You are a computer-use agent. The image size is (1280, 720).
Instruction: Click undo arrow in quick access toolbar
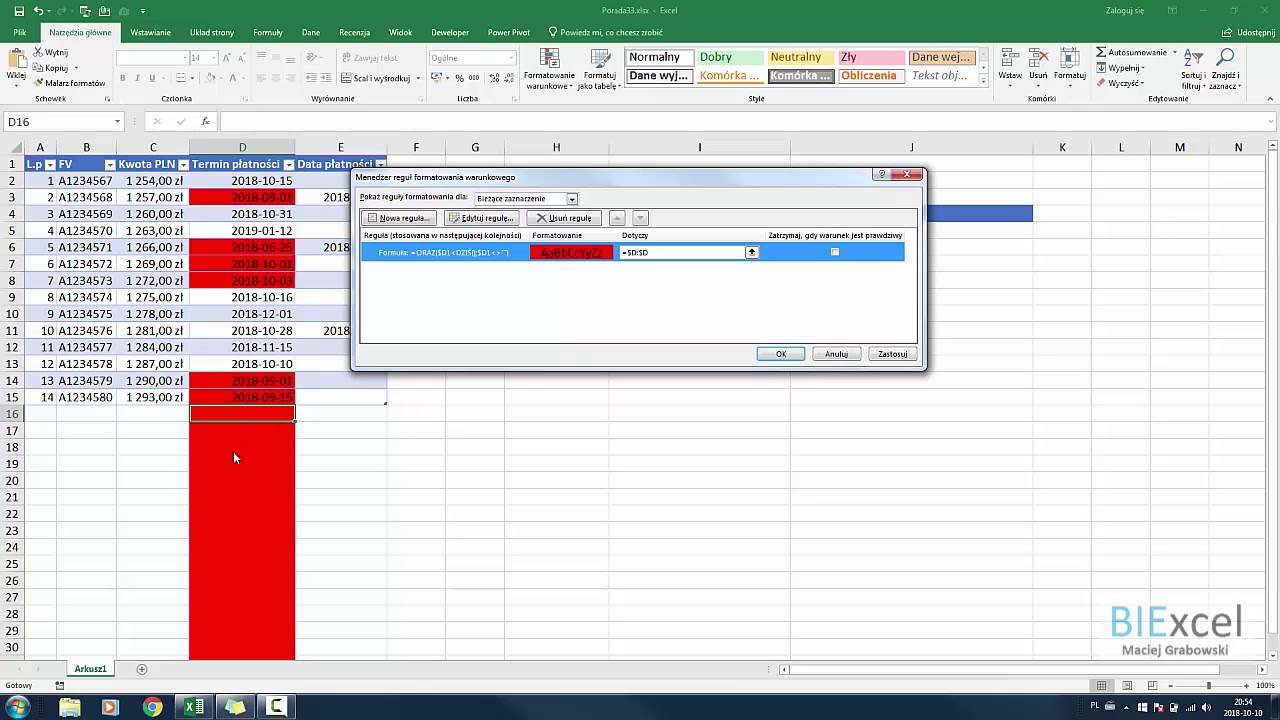tap(38, 11)
